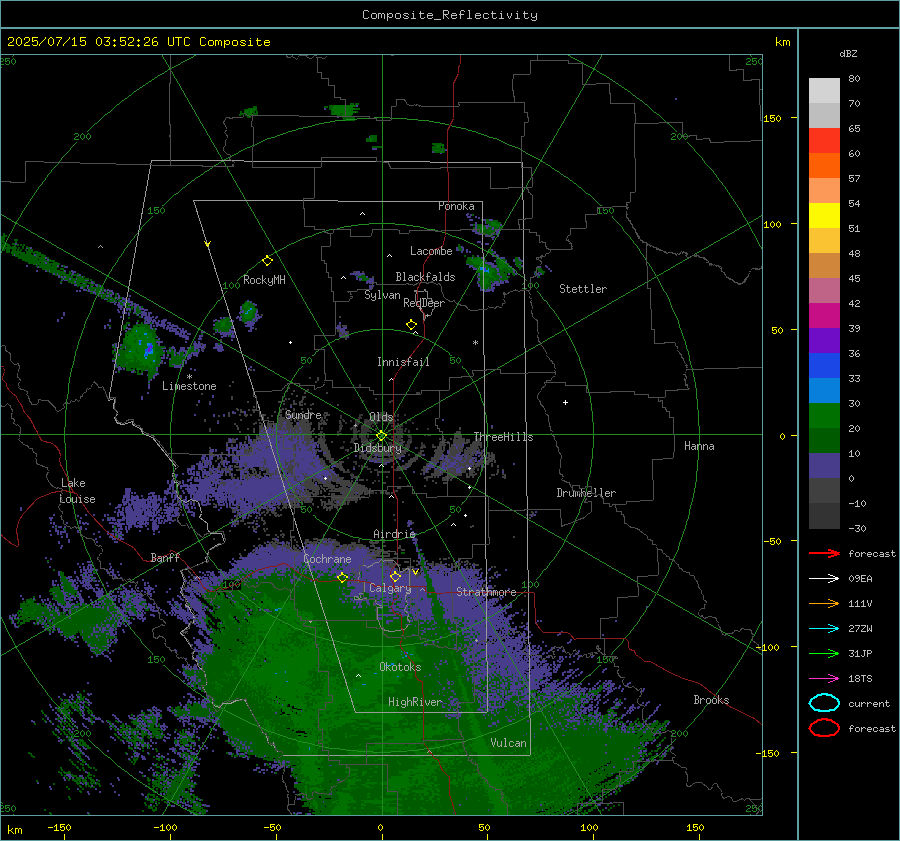Click the yellow diamond marker above Calgary

pyautogui.click(x=395, y=576)
